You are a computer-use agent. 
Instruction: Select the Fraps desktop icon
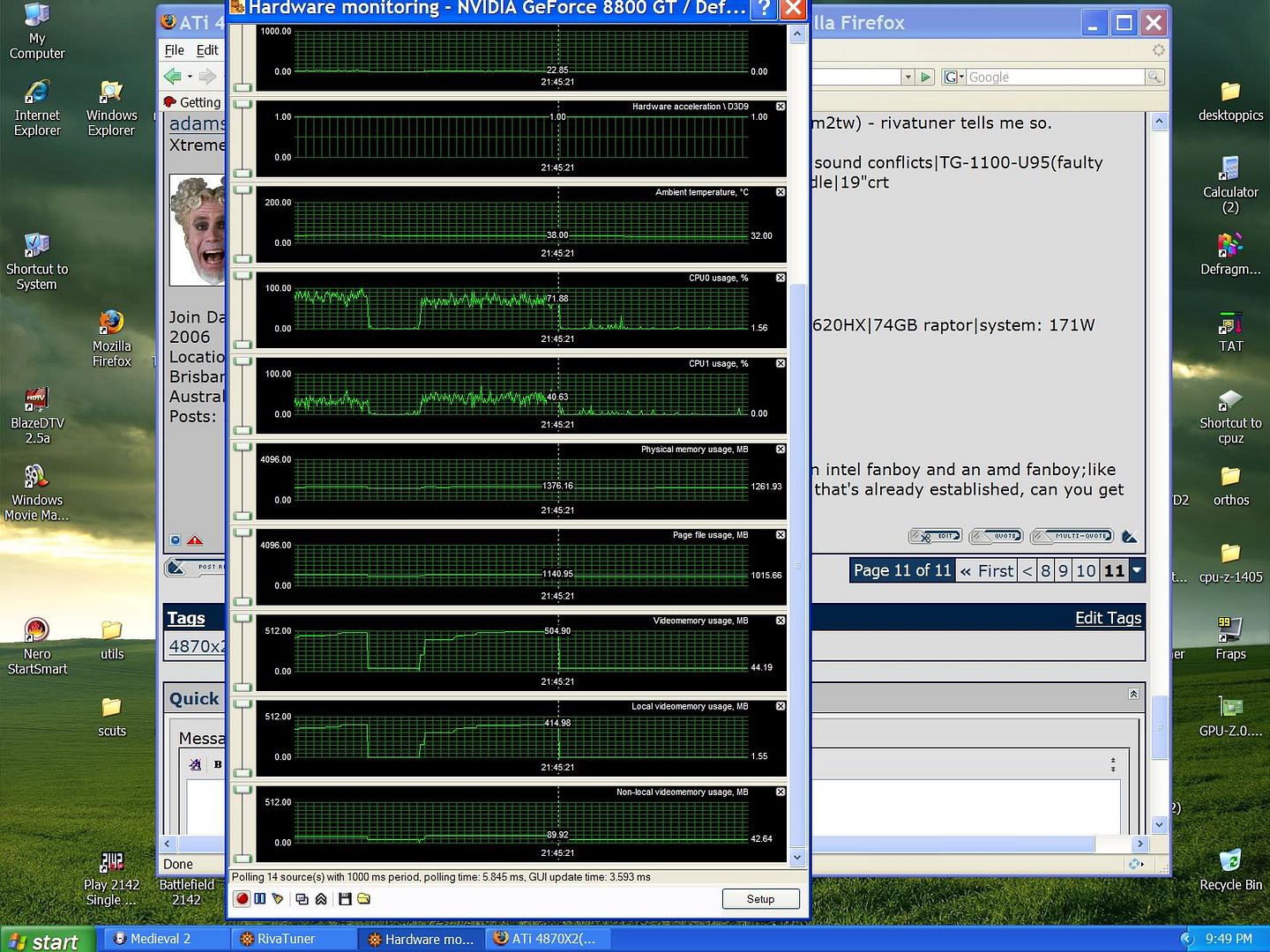1230,639
